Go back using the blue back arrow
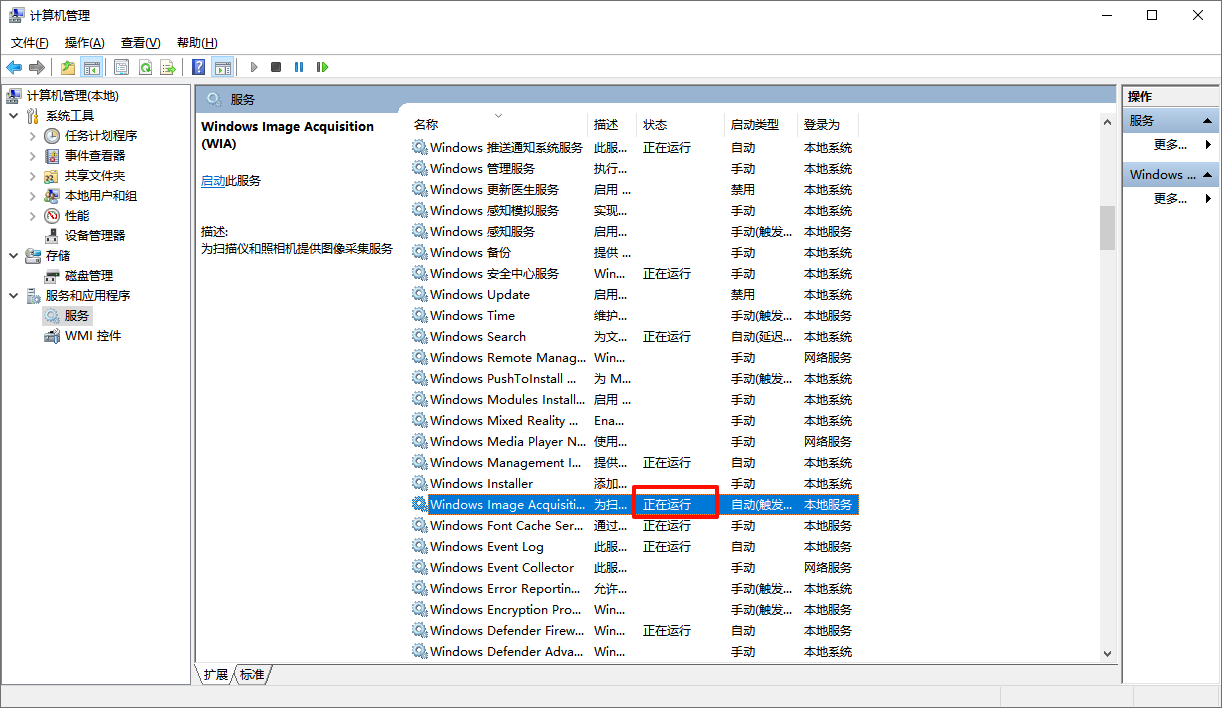1222x708 pixels. tap(14, 67)
